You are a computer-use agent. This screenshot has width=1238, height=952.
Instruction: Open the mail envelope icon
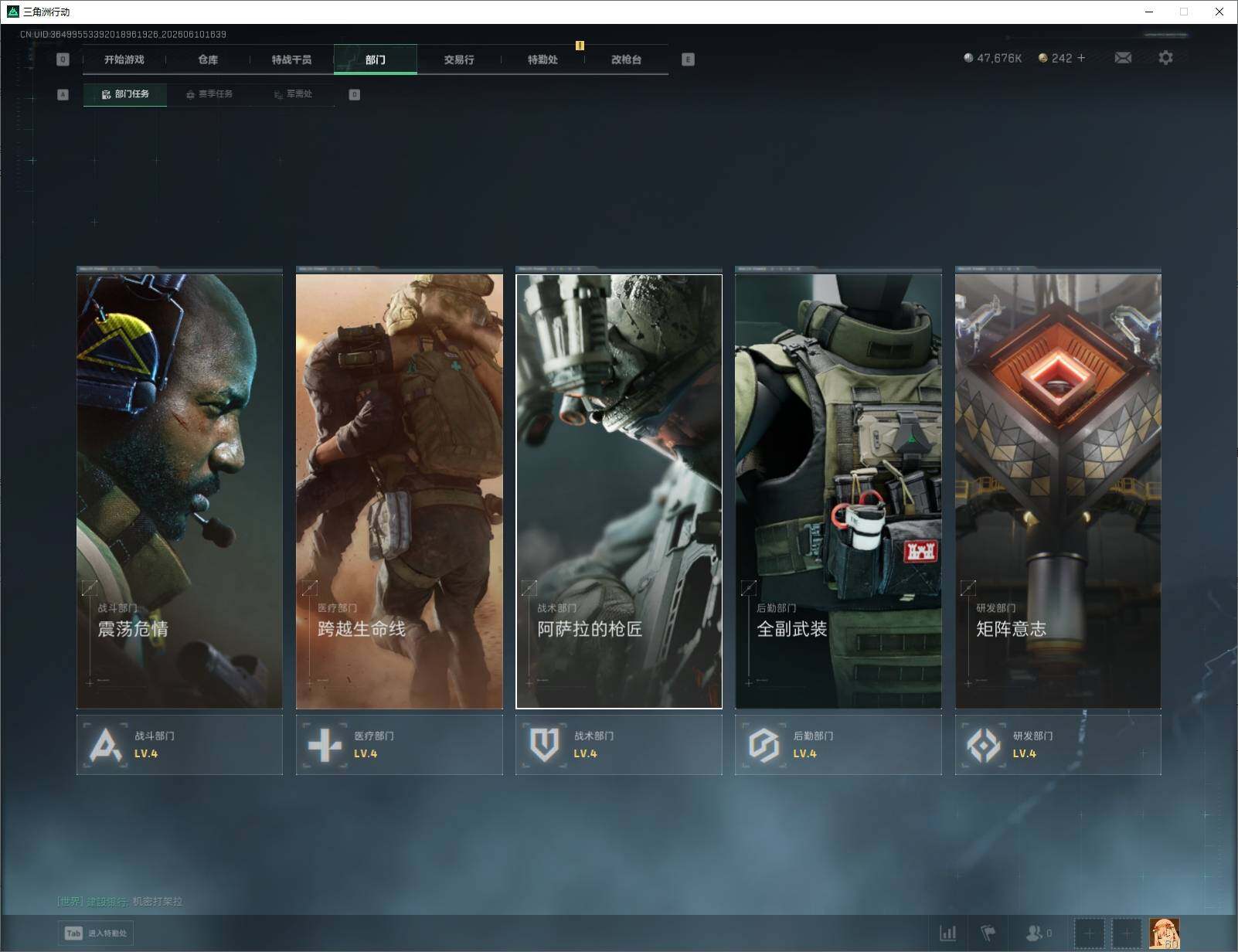(x=1123, y=58)
